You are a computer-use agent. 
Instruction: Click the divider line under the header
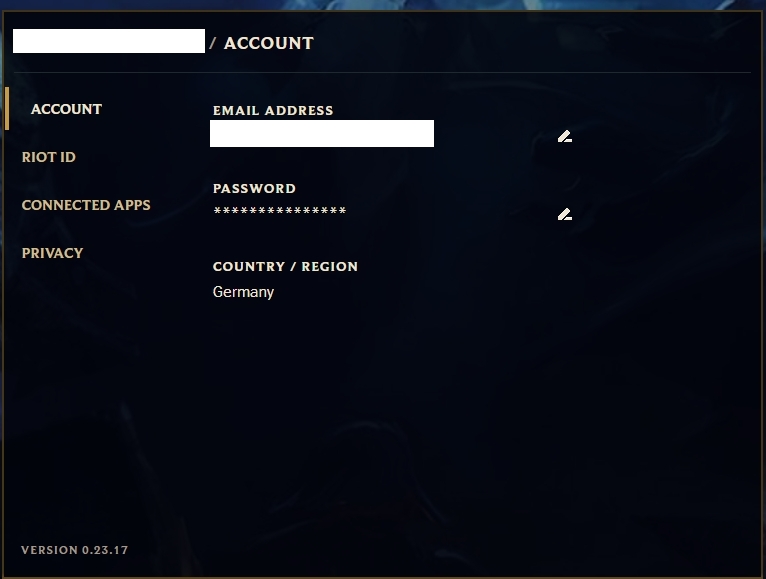tap(383, 72)
